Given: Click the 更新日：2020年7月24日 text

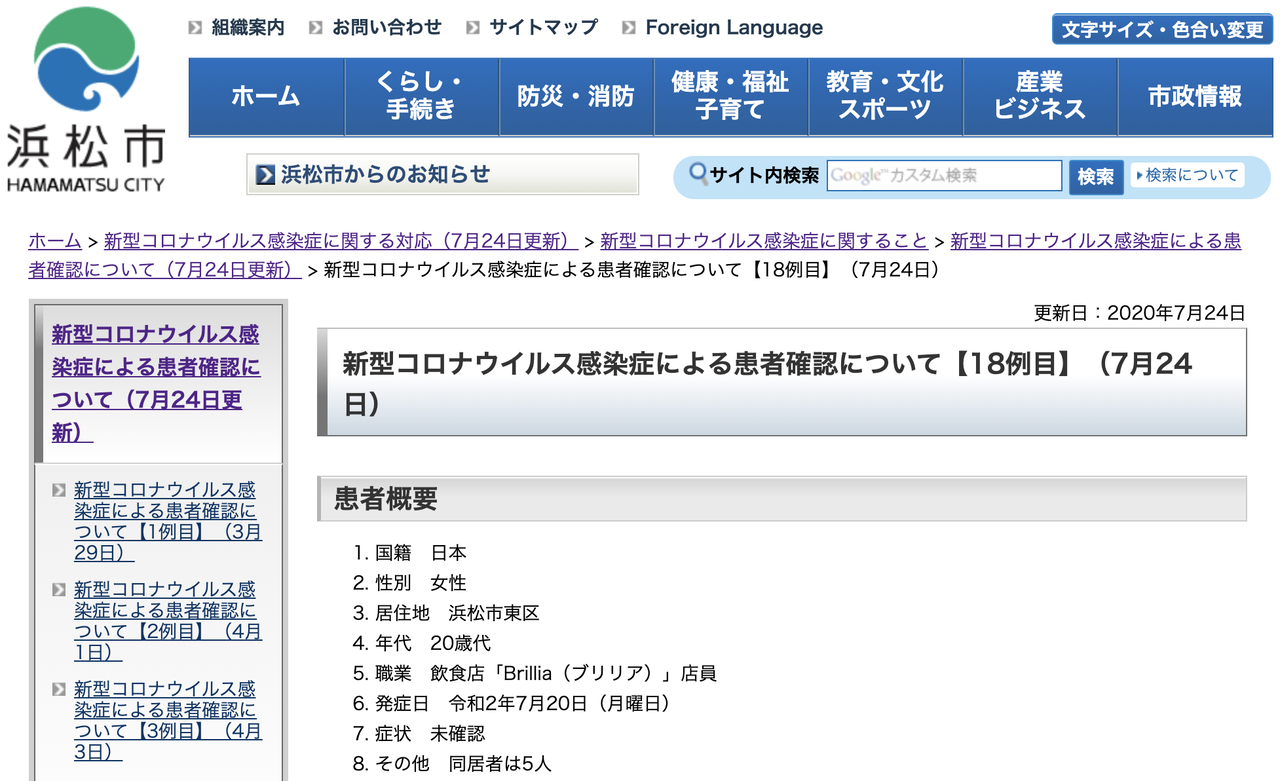Looking at the screenshot, I should coord(1139,313).
